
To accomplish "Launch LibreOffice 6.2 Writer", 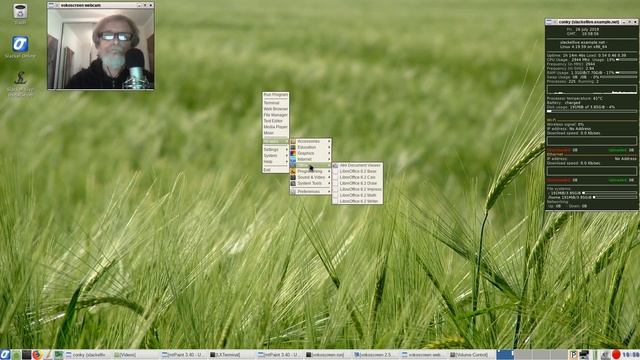I will tap(357, 201).
